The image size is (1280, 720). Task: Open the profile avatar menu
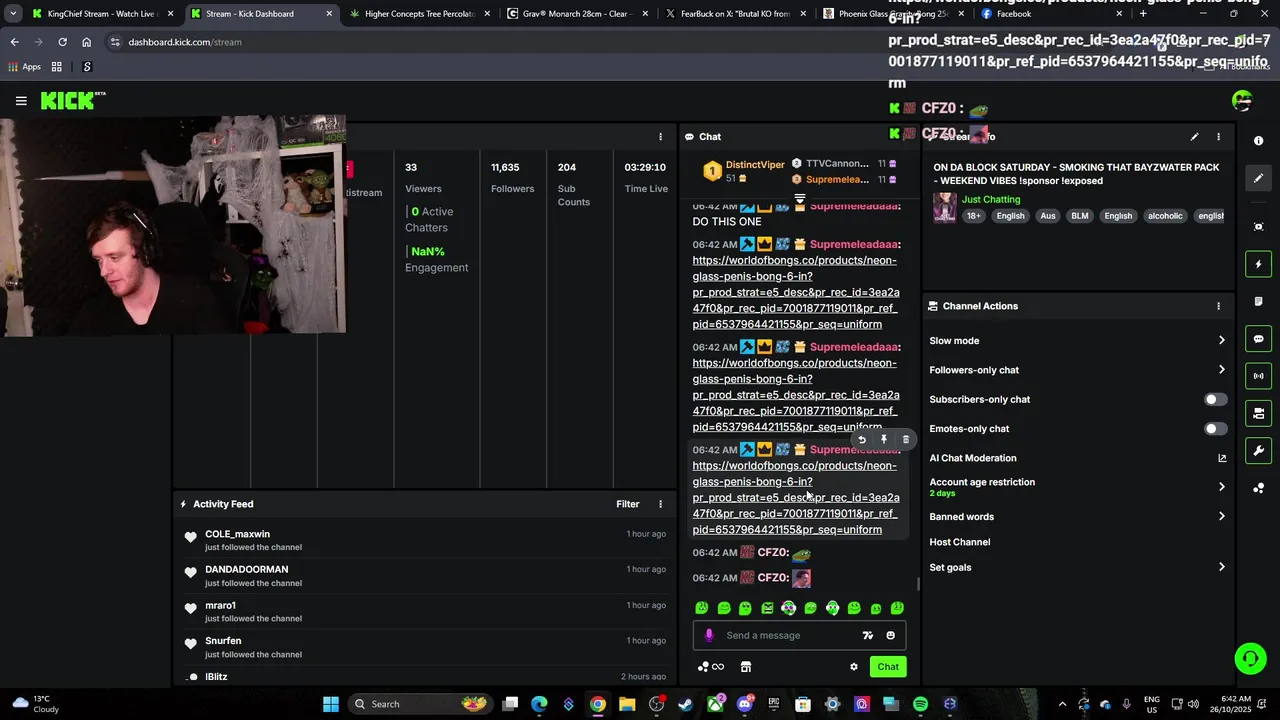[1242, 100]
